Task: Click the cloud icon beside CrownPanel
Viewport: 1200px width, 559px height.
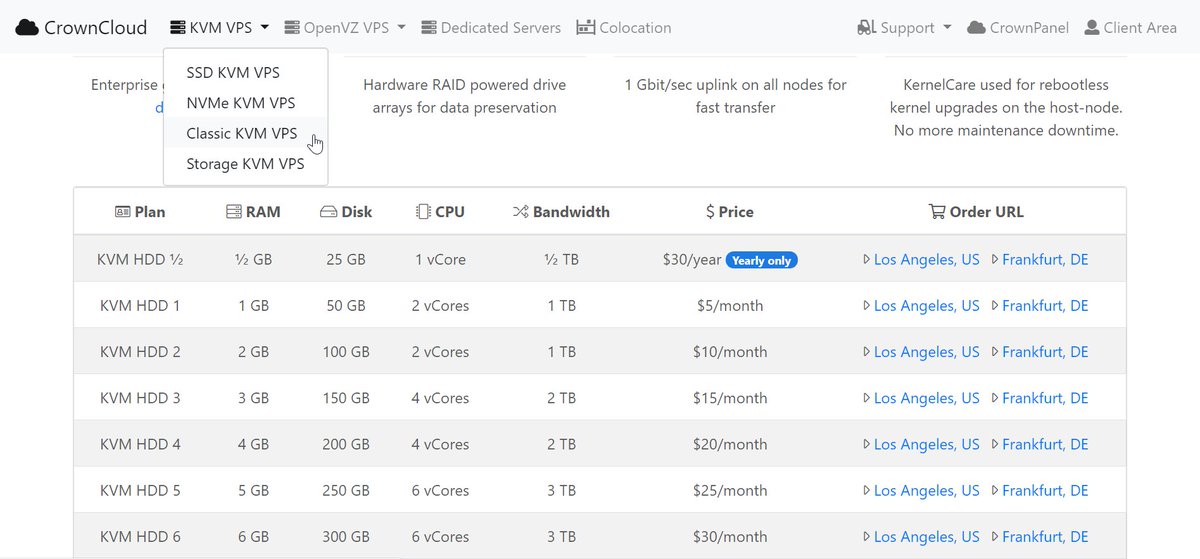Action: click(x=976, y=28)
